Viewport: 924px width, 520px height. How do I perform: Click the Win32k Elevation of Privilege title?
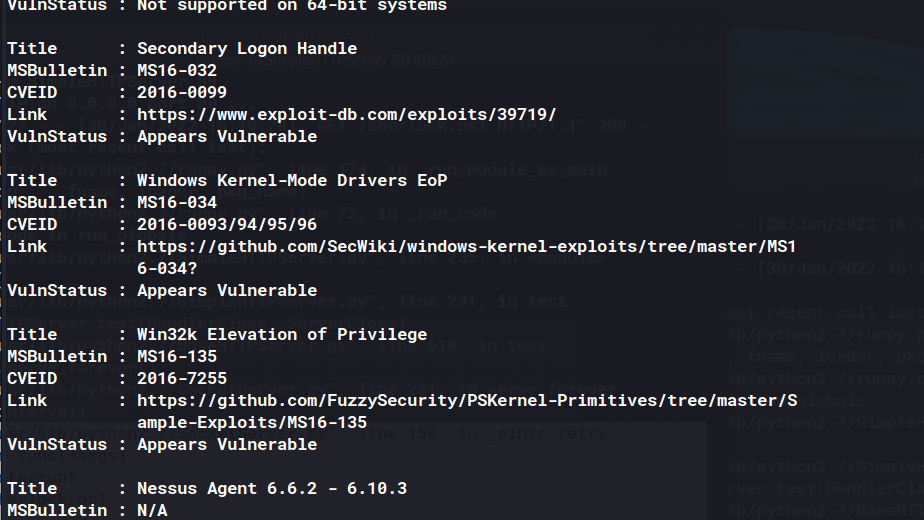[x=282, y=335]
